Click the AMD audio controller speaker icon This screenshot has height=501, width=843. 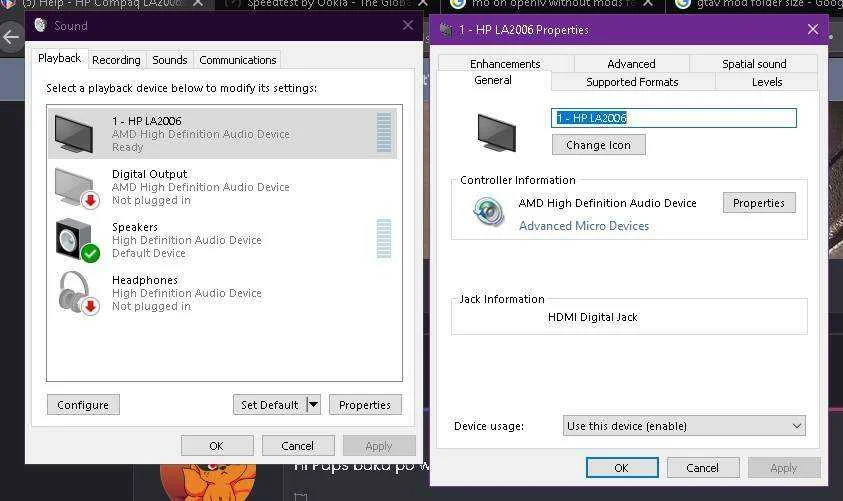(488, 211)
